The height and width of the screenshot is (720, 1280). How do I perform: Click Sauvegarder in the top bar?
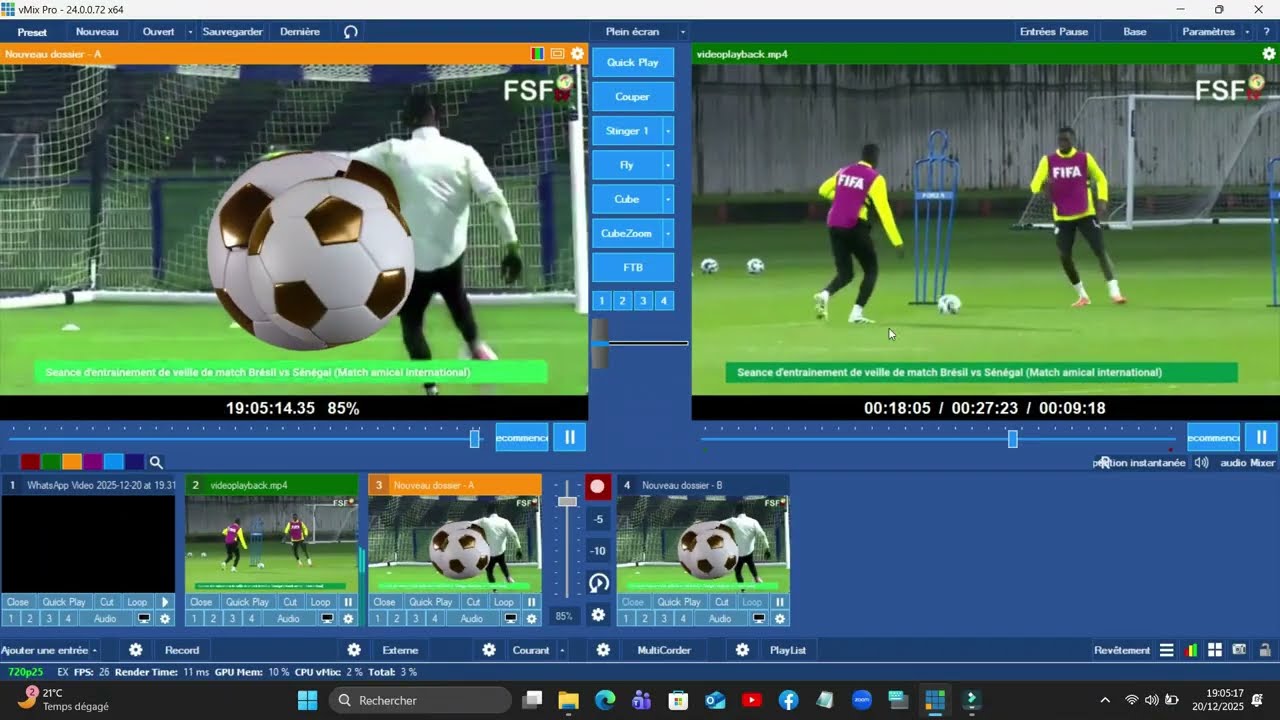tap(232, 32)
